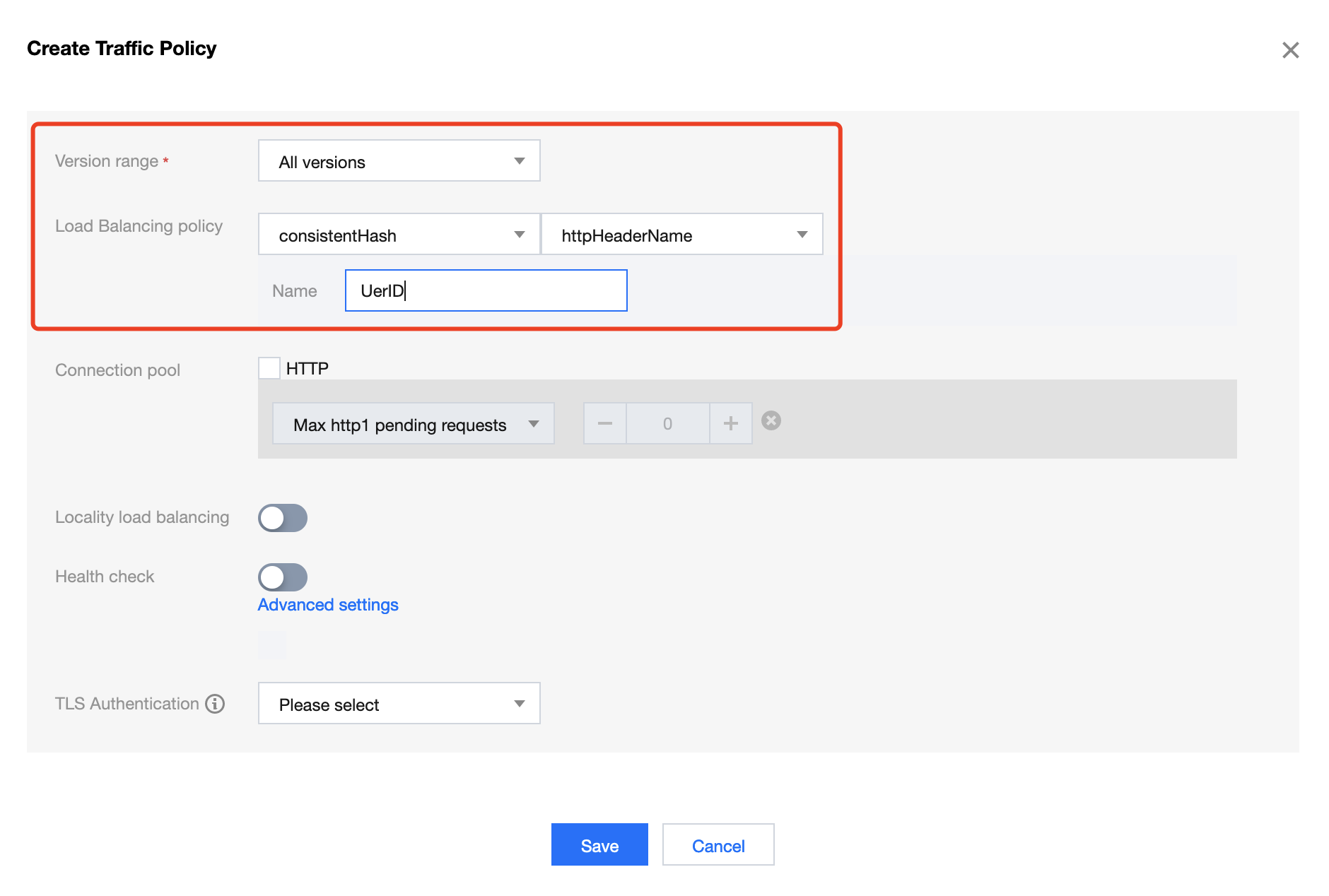The image size is (1329, 896).
Task: Toggle Locality load balancing switch
Action: coord(283,518)
